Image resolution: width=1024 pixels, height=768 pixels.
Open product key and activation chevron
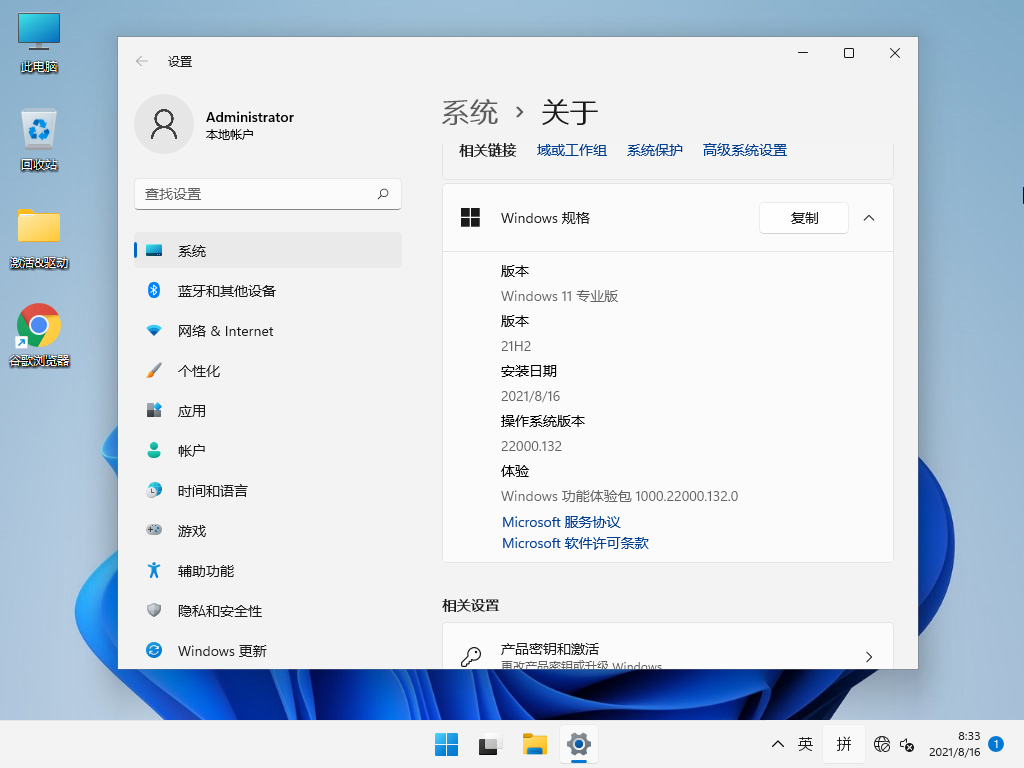(869, 656)
